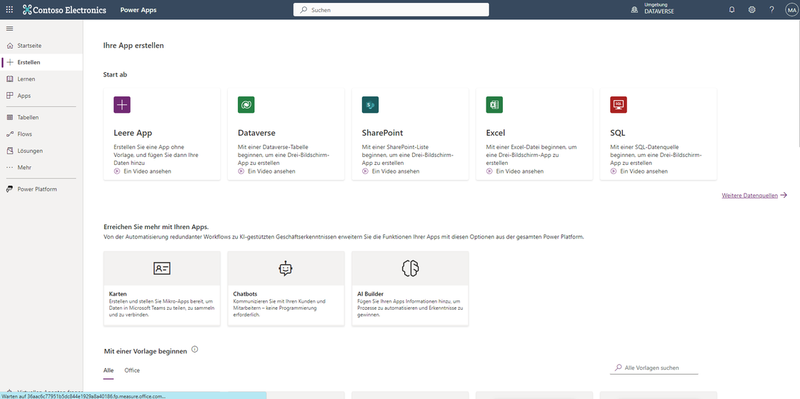The width and height of the screenshot is (800, 399).
Task: Watch the video on SharePoint card
Action: 390,171
